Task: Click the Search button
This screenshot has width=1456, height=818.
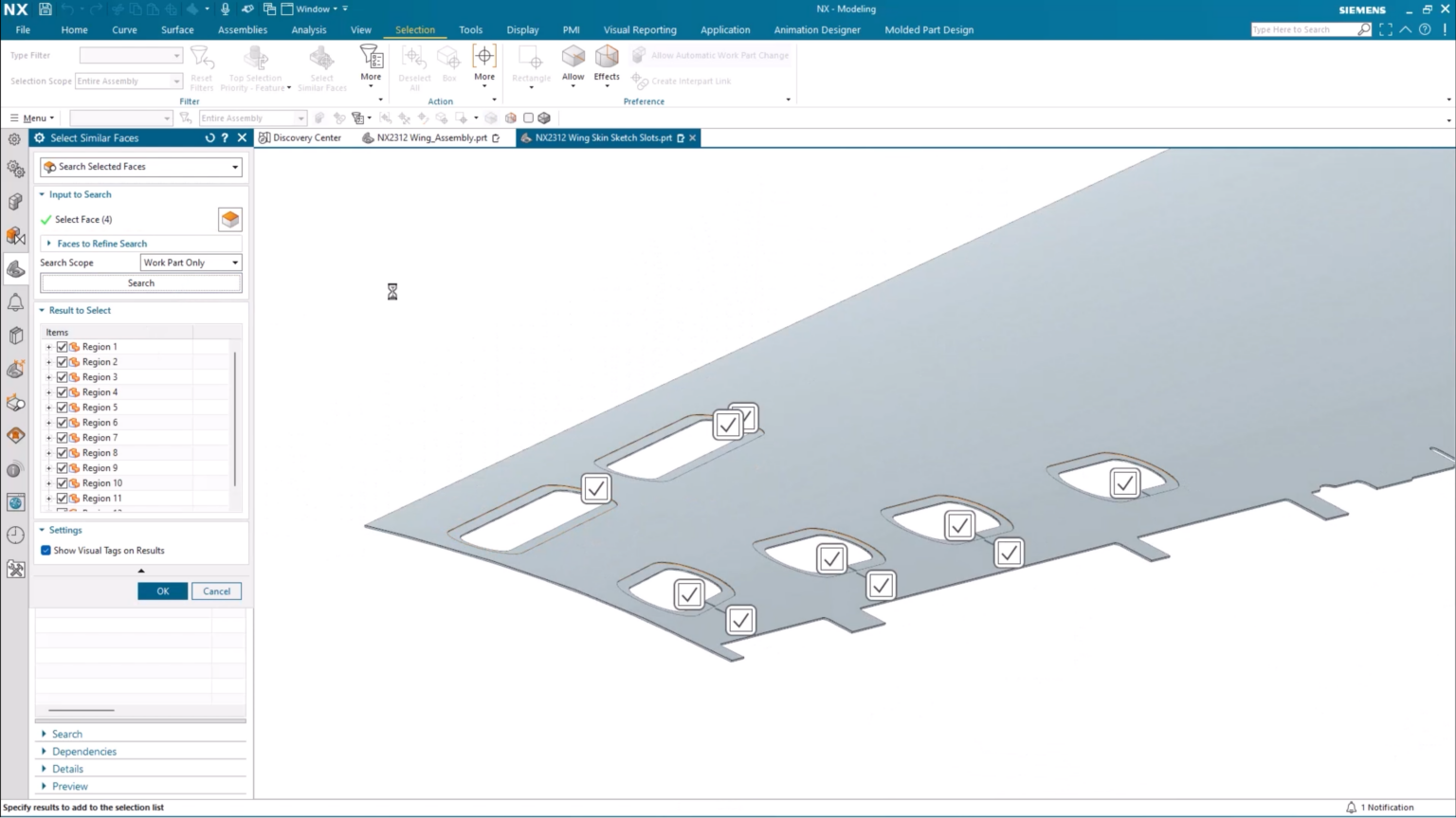Action: point(141,283)
